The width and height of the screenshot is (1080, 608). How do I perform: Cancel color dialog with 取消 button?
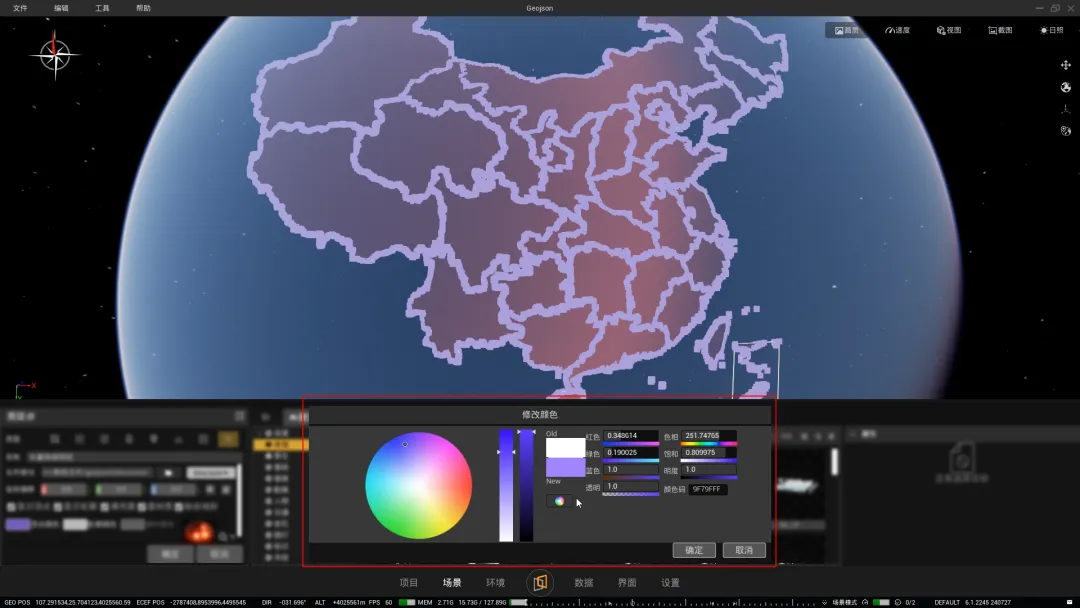[x=744, y=550]
